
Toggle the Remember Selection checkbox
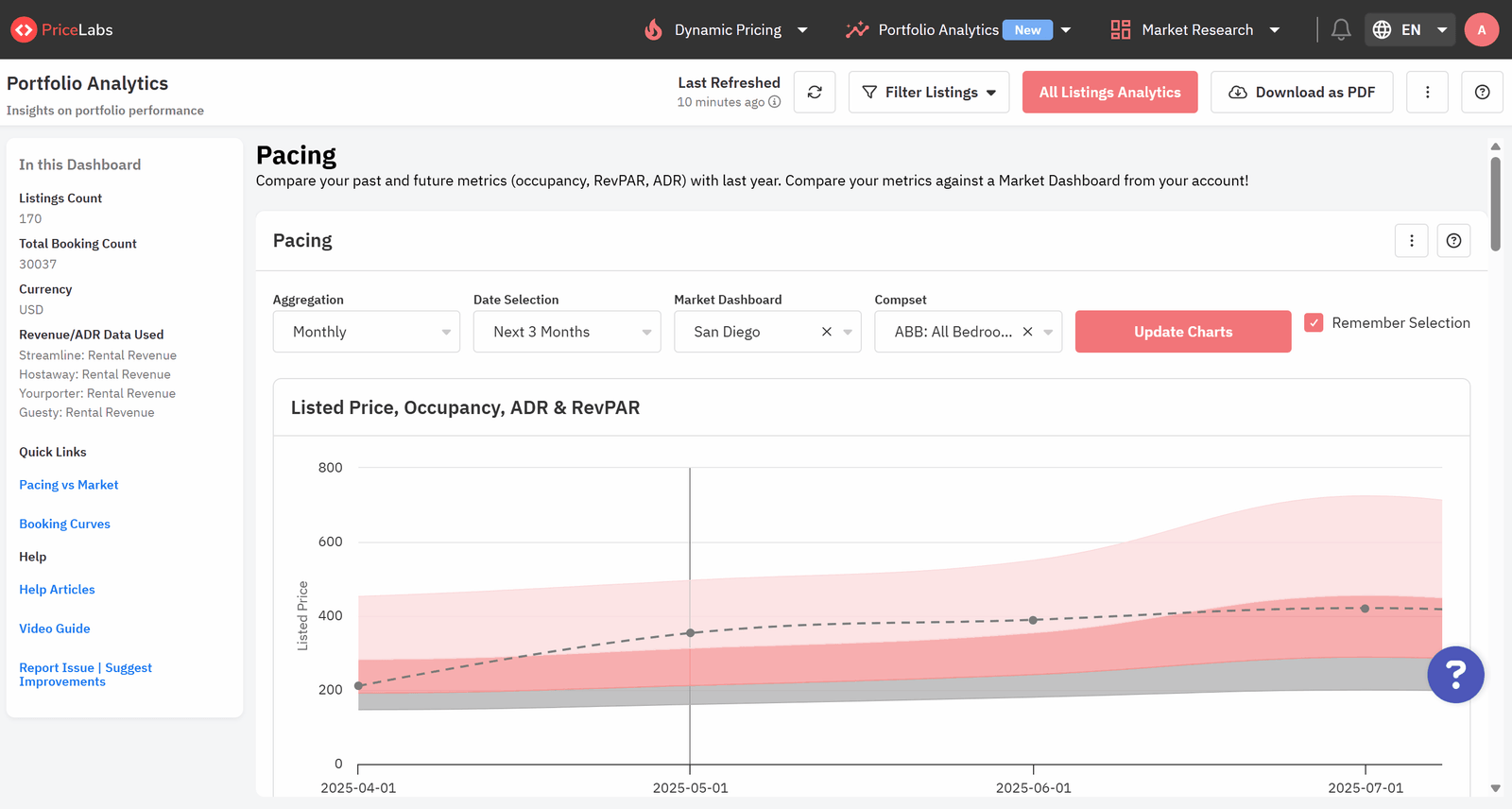(1314, 323)
